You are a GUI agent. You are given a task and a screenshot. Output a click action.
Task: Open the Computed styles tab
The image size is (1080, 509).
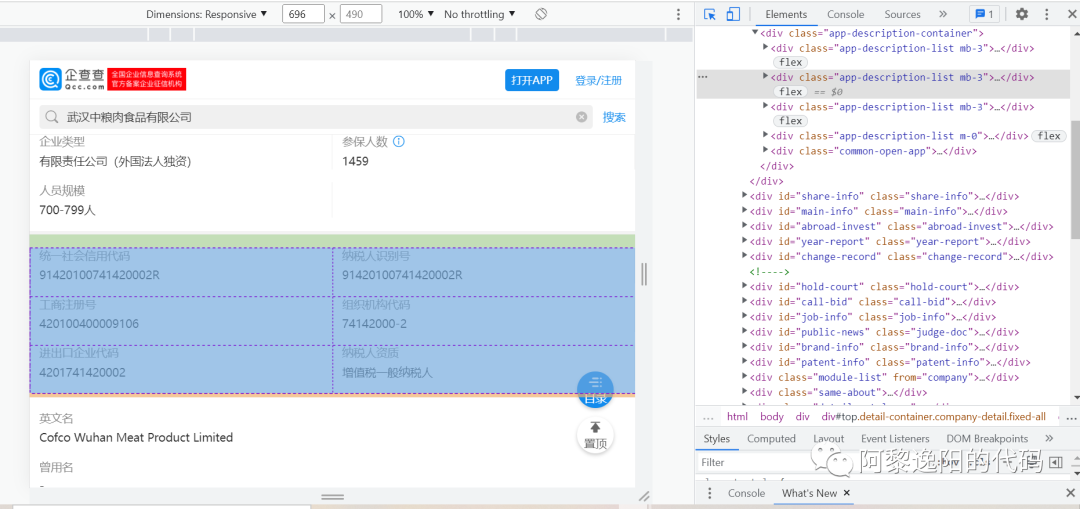pyautogui.click(x=771, y=438)
